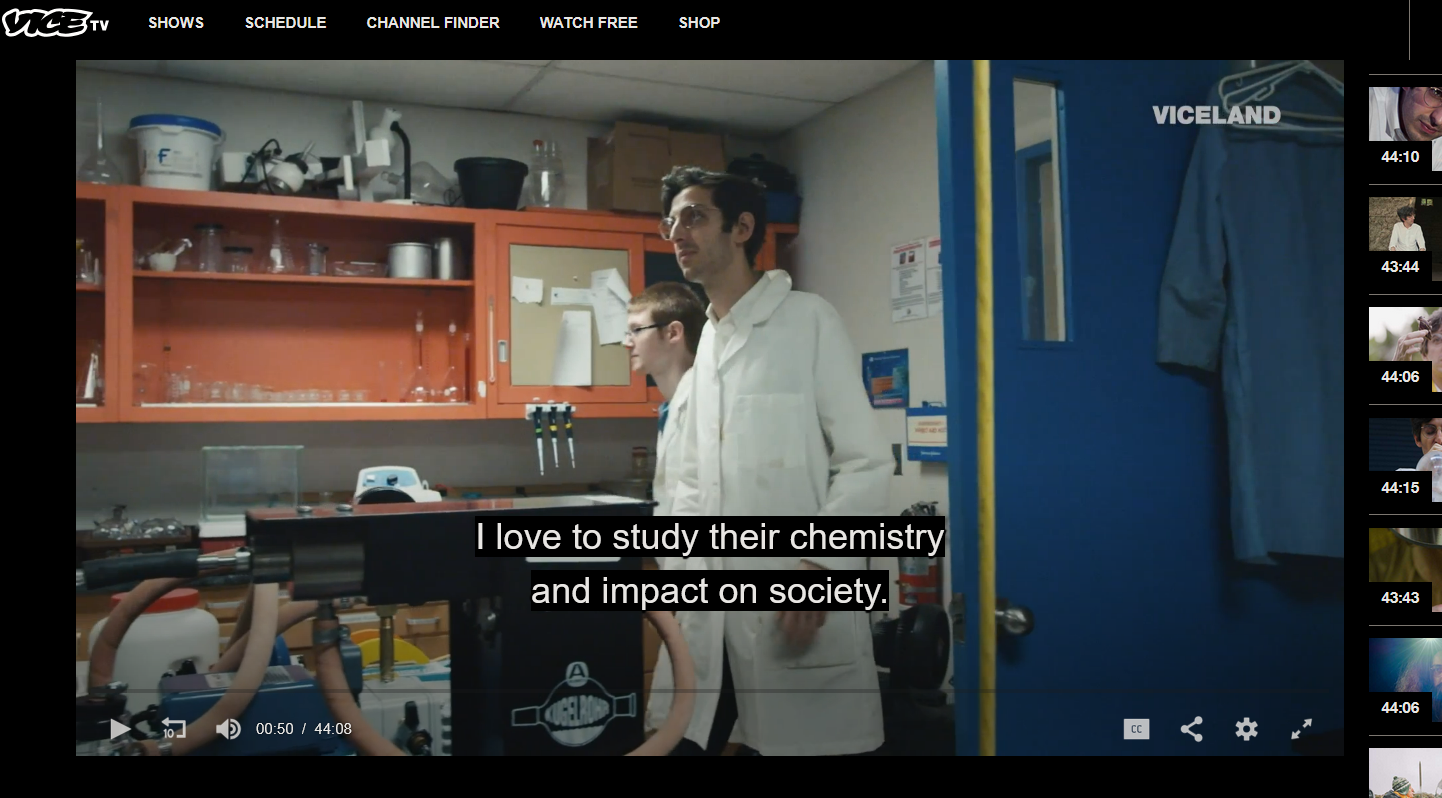Toggle closed captions

1136,729
